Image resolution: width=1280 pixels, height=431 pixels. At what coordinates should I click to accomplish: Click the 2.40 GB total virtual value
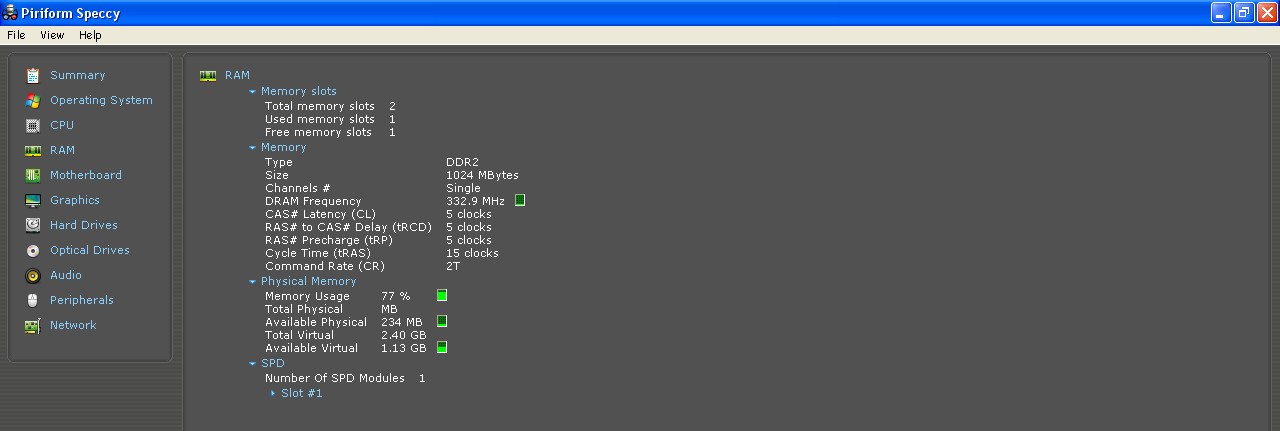(x=404, y=335)
